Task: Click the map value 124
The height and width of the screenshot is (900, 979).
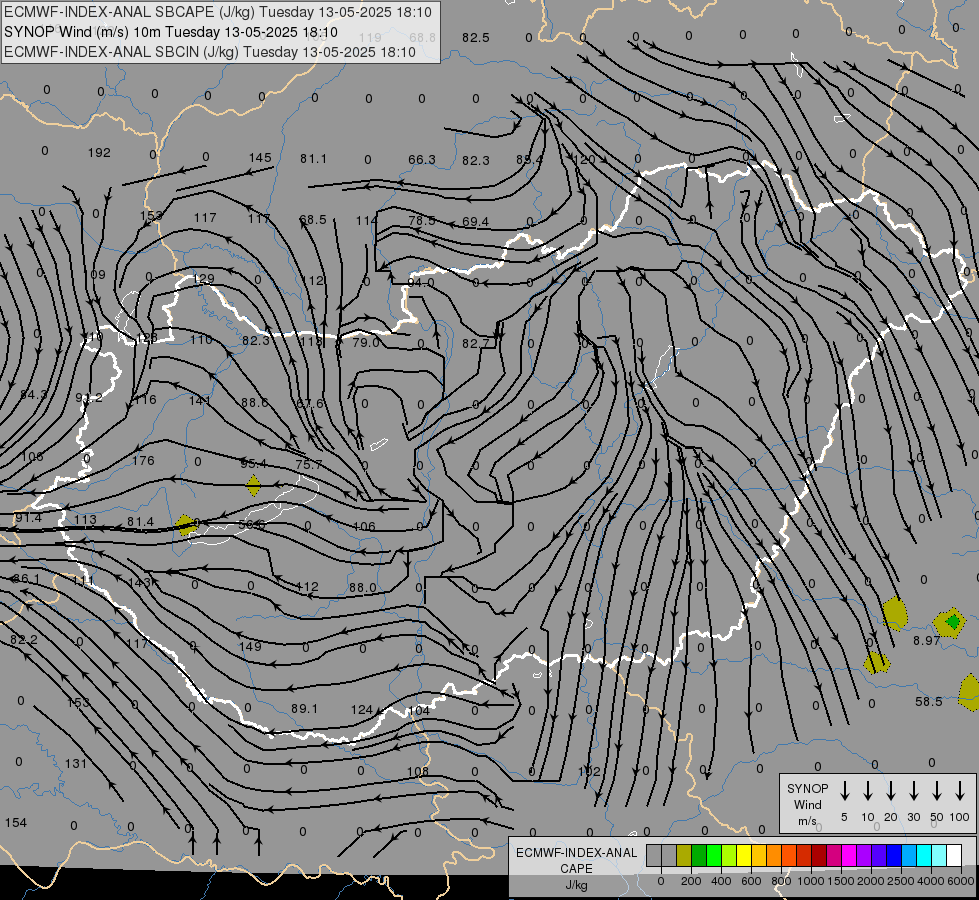Action: pos(362,710)
